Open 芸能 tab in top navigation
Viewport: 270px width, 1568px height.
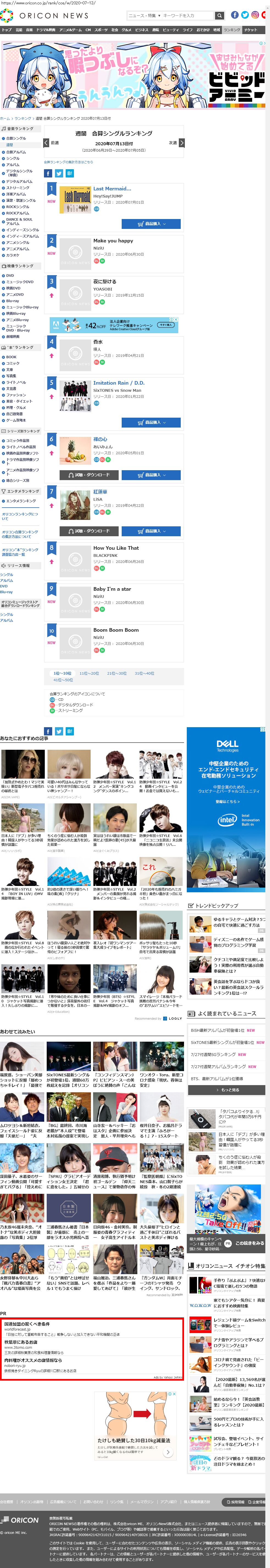coord(19,29)
